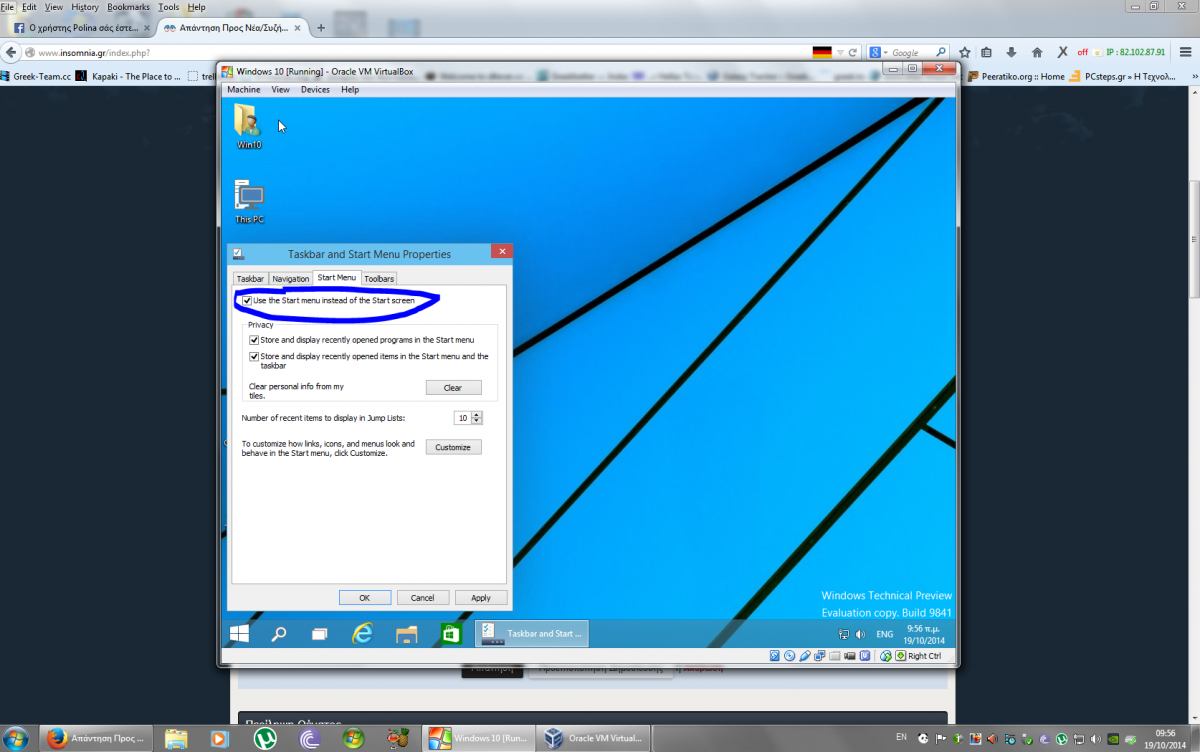1200x752 pixels.
Task: Open the VirtualBox View menu
Action: tap(281, 89)
